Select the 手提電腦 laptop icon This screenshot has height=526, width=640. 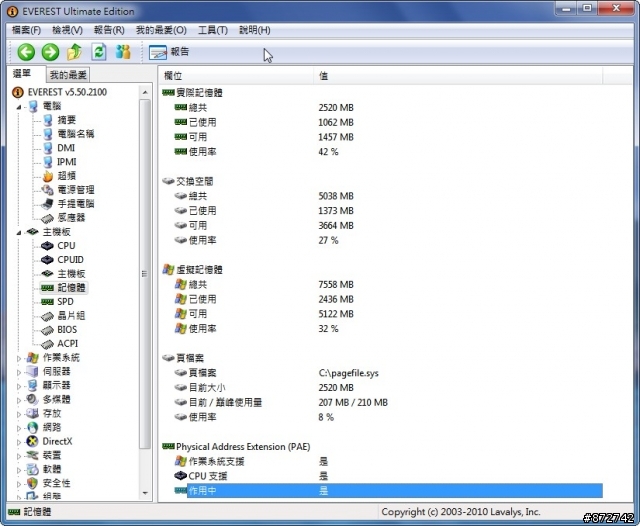point(48,204)
